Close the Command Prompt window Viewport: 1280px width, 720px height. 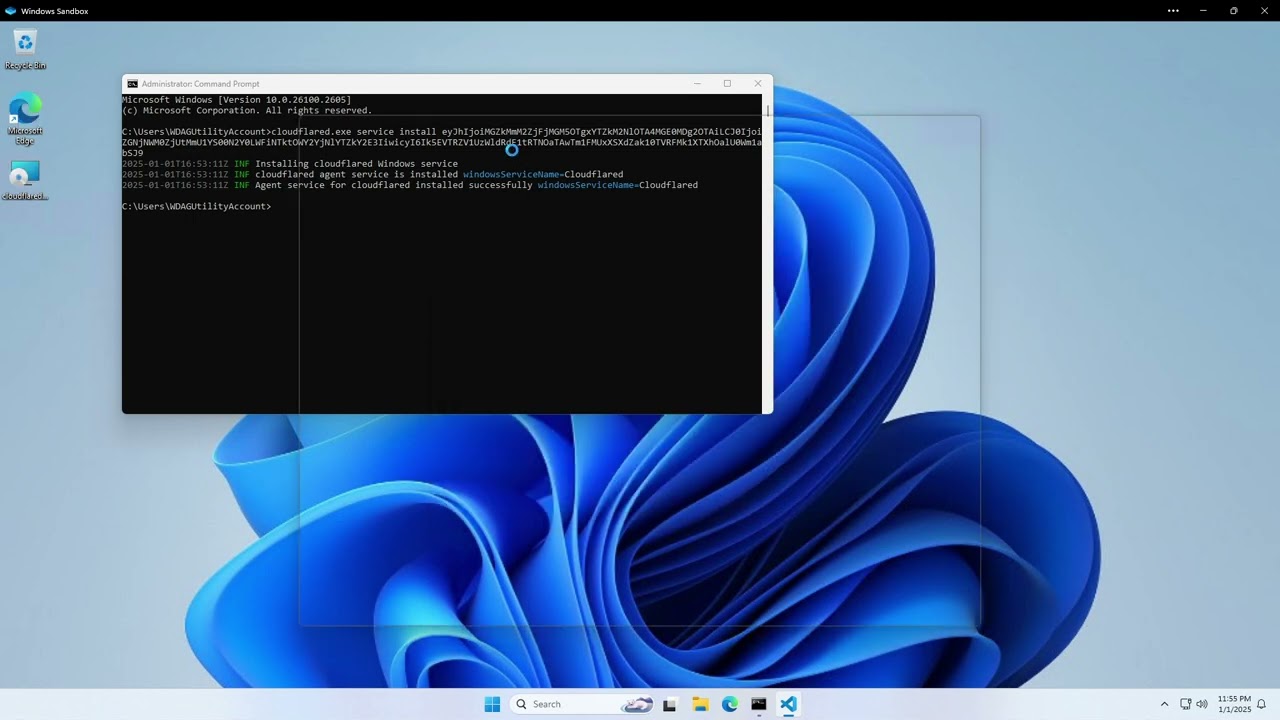pos(757,84)
